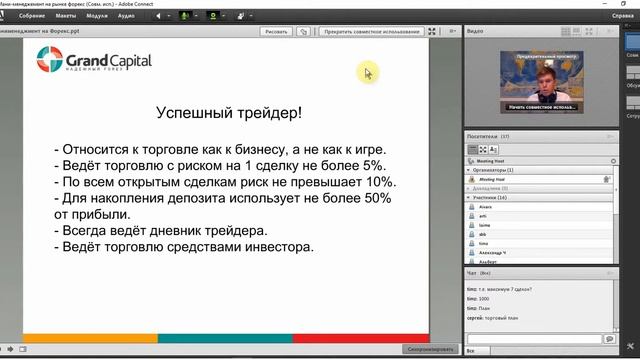
Task: Click Начать совместное использование on video
Action: [542, 107]
